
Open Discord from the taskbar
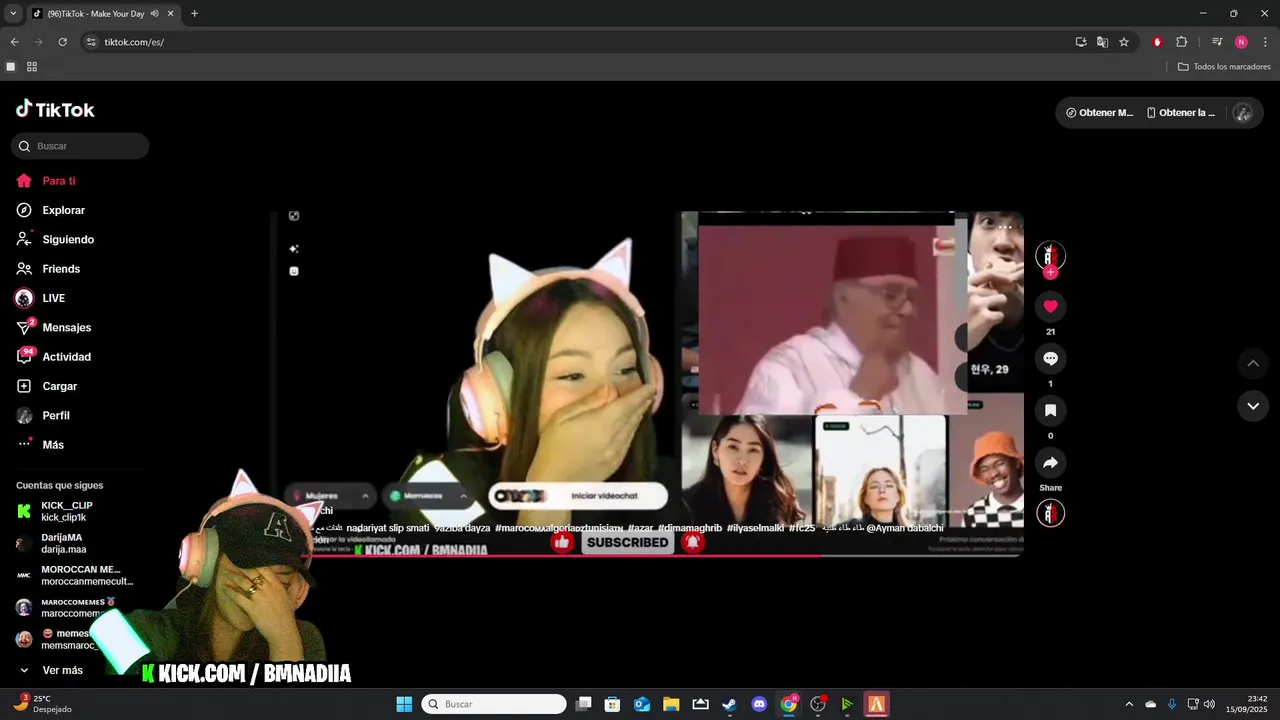pos(759,704)
